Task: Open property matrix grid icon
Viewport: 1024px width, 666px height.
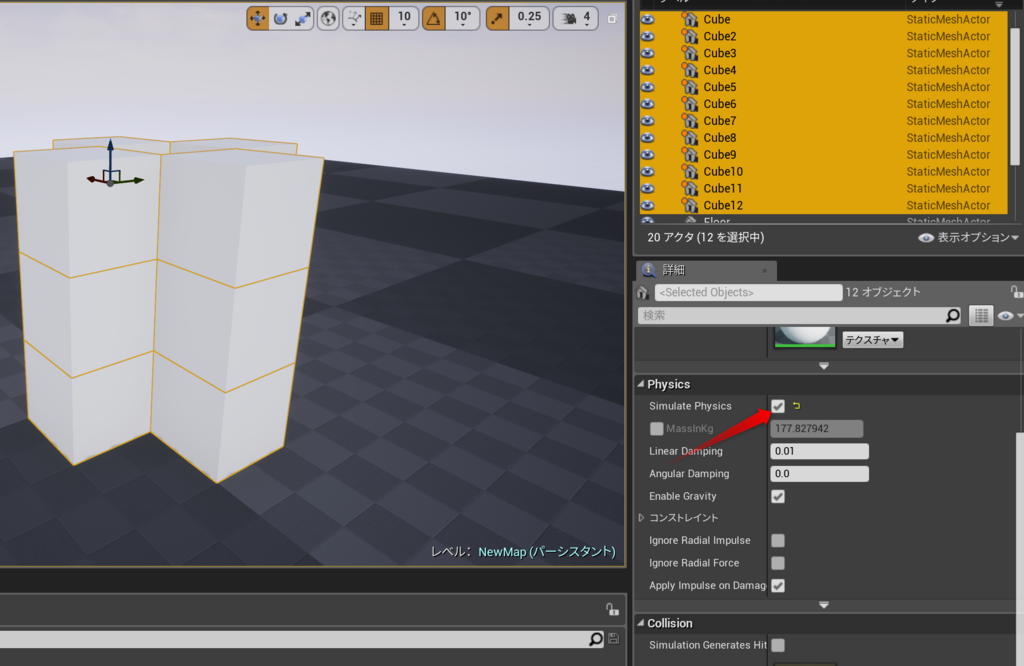Action: [x=981, y=316]
